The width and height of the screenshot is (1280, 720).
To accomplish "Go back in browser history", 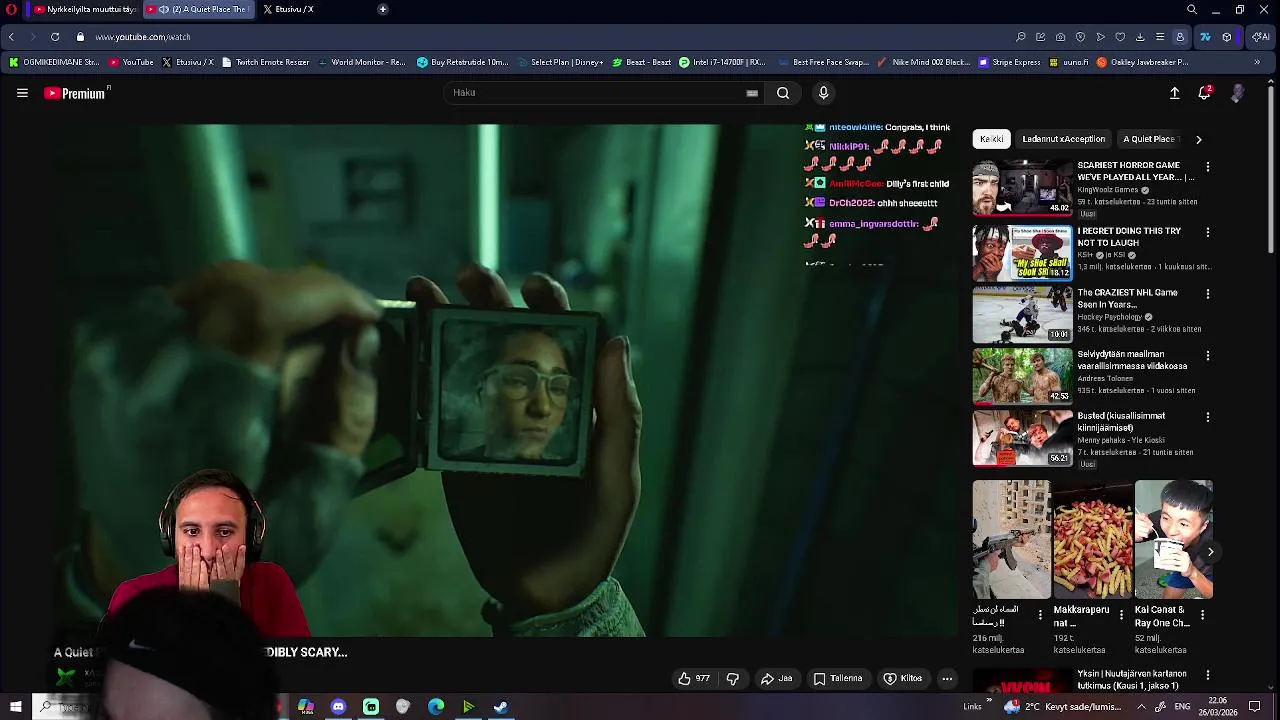I will point(11,37).
